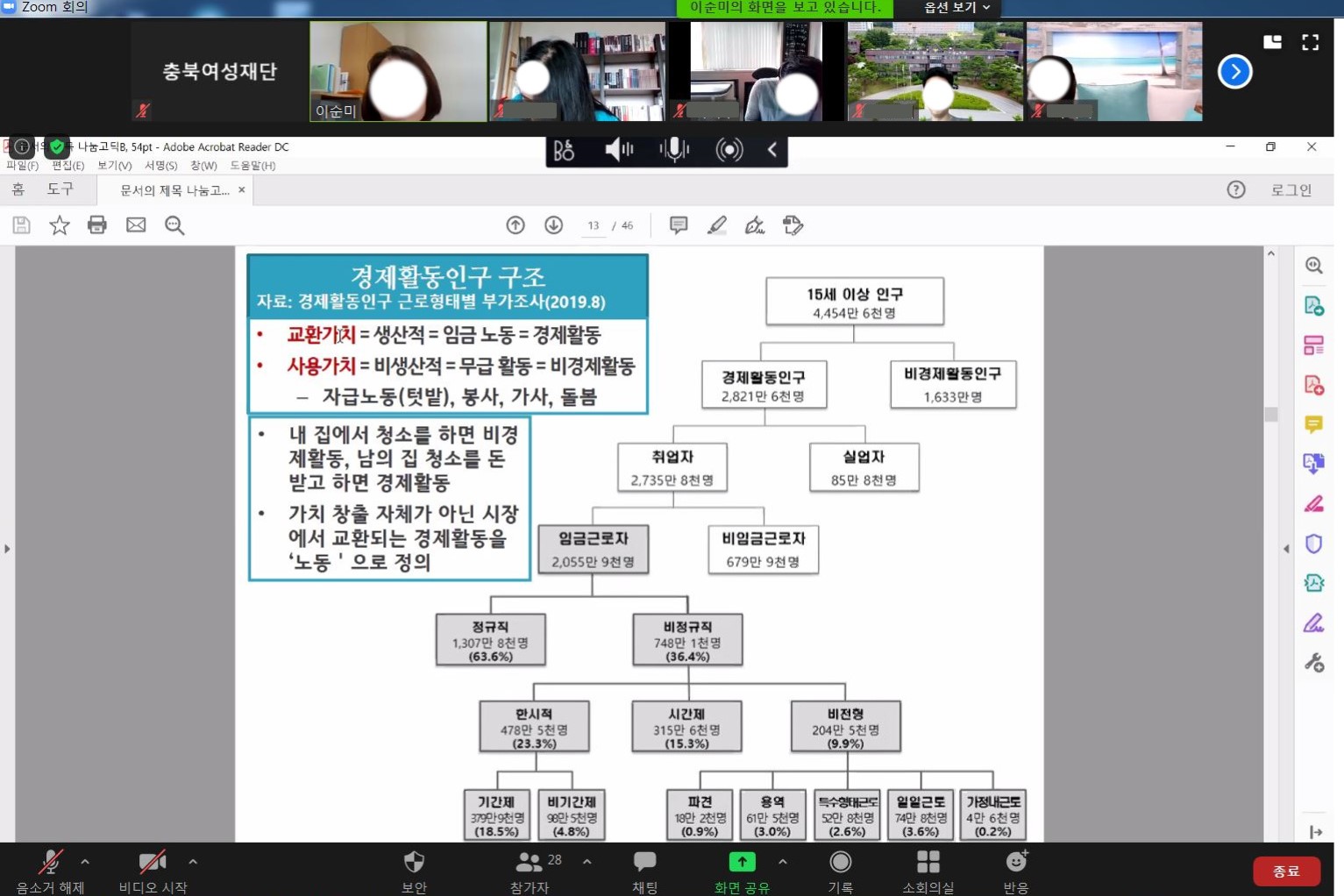The width and height of the screenshot is (1344, 896).
Task: Click the 로그인 button
Action: click(x=1291, y=189)
